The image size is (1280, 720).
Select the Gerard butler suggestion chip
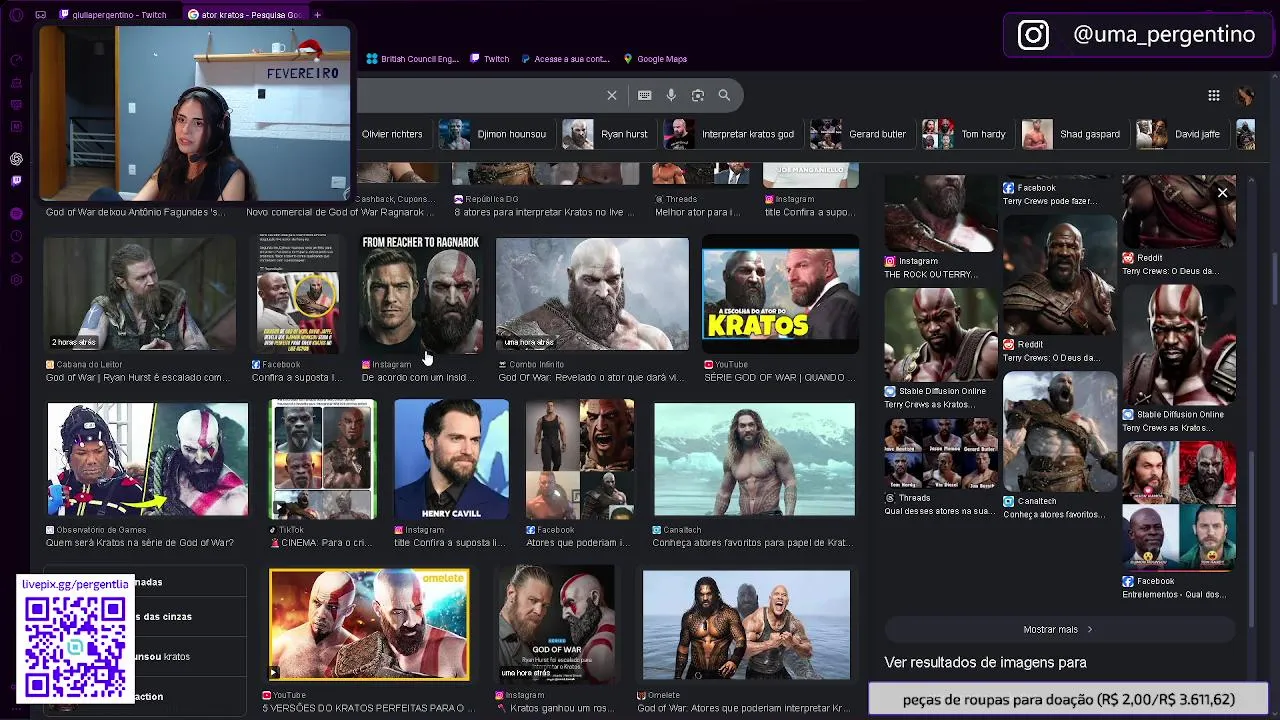click(861, 134)
